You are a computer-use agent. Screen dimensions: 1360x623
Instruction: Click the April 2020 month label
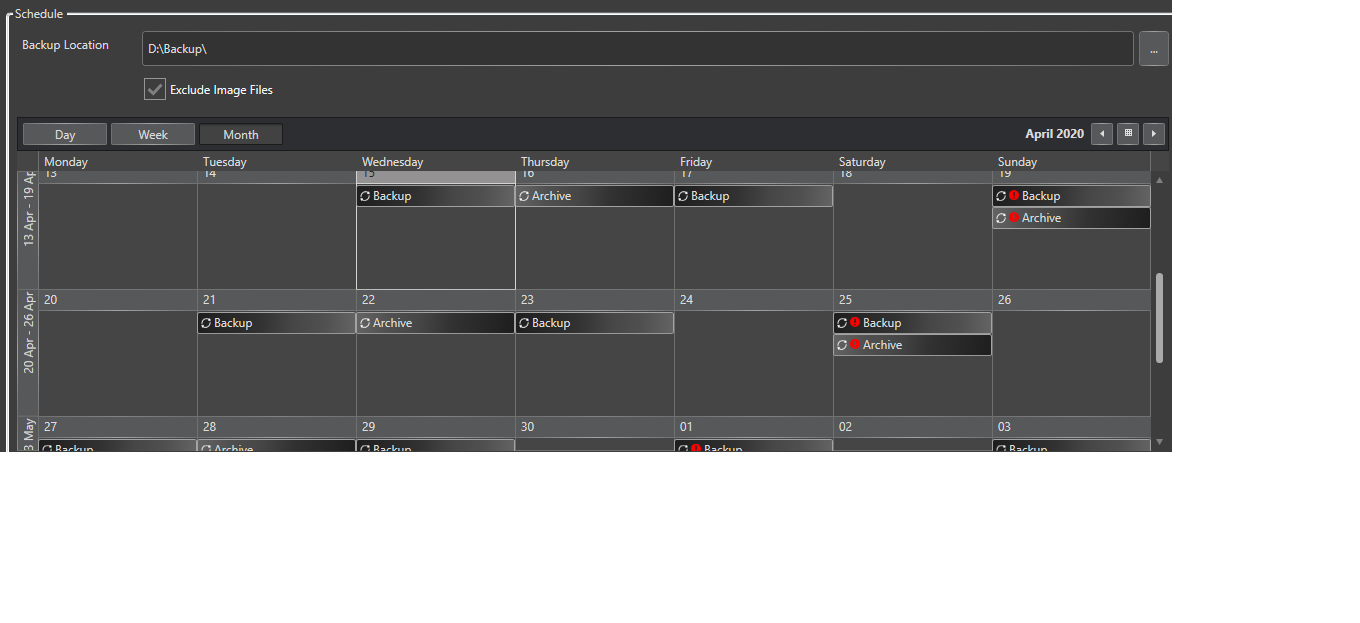click(x=1054, y=134)
